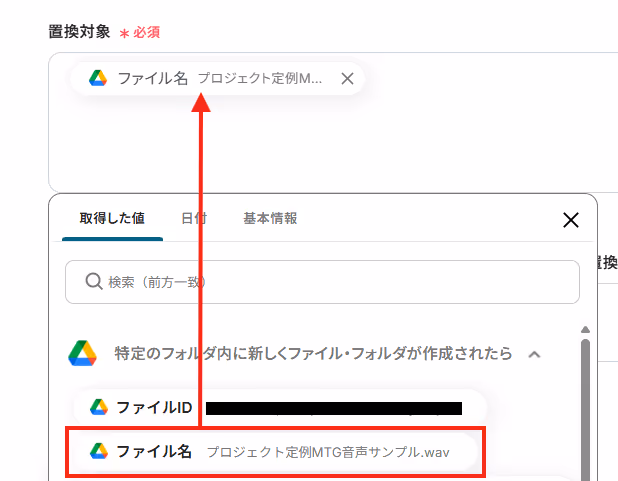Screen dimensions: 618x481
Task: Focus the 検索（前方一致） search box
Action: [x=322, y=282]
